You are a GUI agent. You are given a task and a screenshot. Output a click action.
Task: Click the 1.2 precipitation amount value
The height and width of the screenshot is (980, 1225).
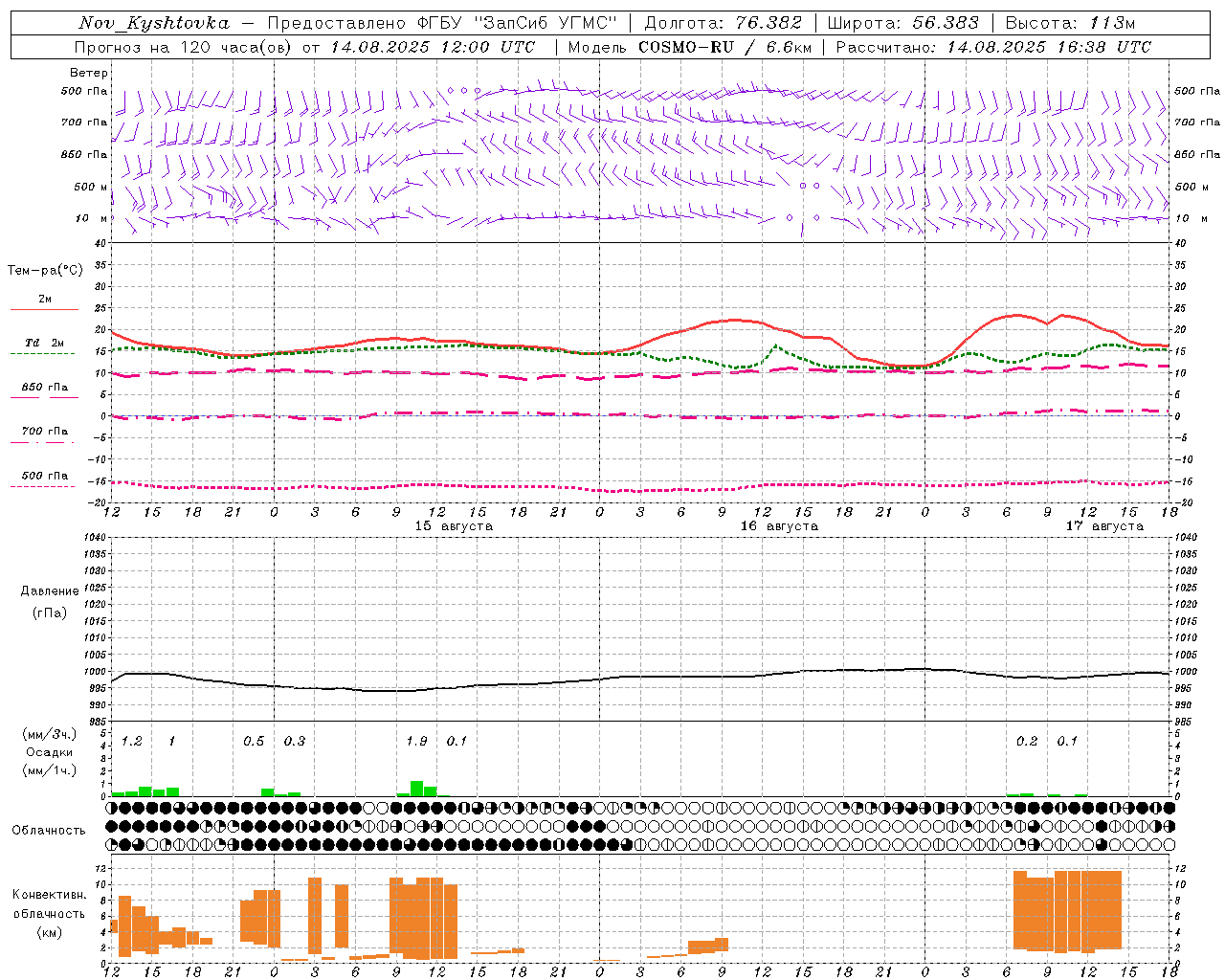131,742
